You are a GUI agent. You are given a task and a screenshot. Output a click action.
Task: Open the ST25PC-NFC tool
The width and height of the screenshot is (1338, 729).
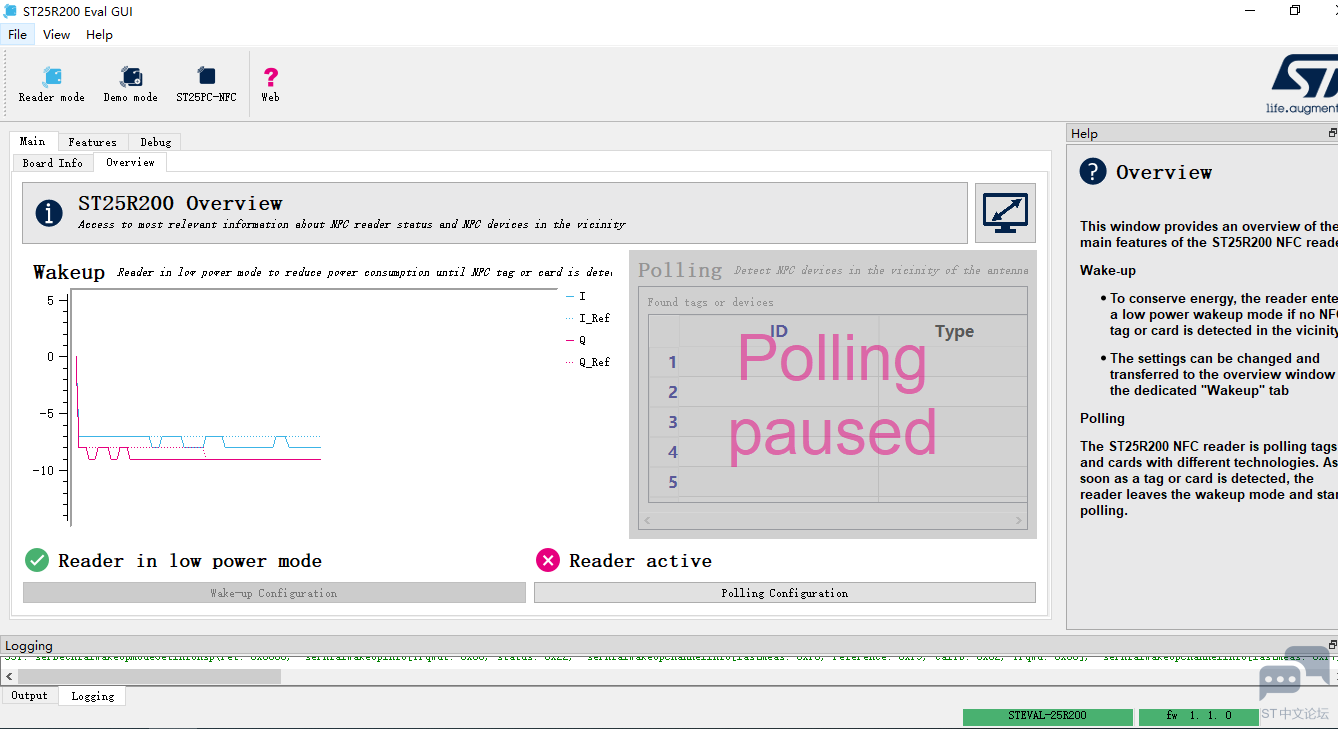point(207,84)
